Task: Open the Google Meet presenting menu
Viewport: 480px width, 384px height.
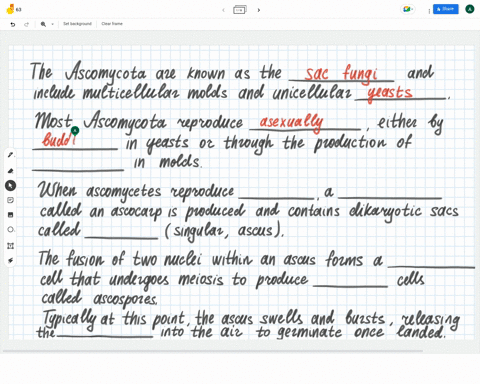Action: coord(407,9)
